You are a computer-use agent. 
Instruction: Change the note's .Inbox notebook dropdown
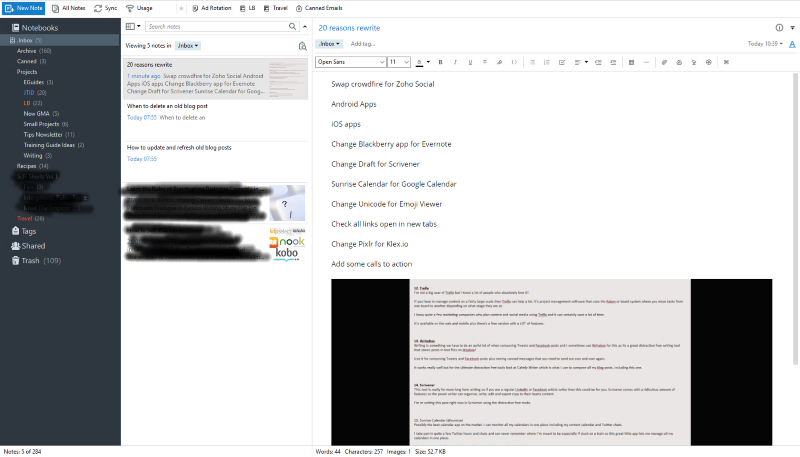[x=329, y=44]
